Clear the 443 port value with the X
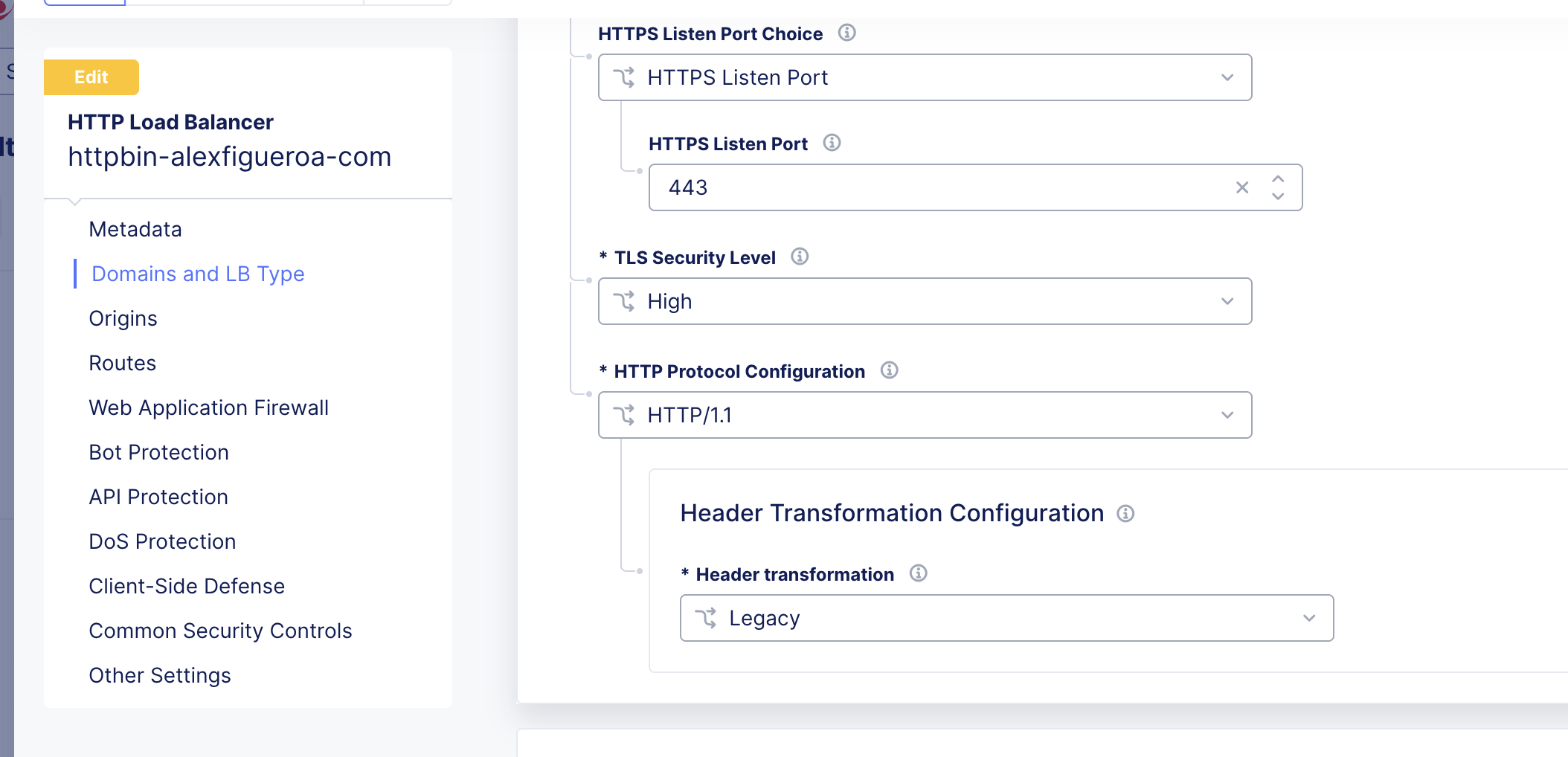Viewport: 1568px width, 757px height. click(1241, 187)
